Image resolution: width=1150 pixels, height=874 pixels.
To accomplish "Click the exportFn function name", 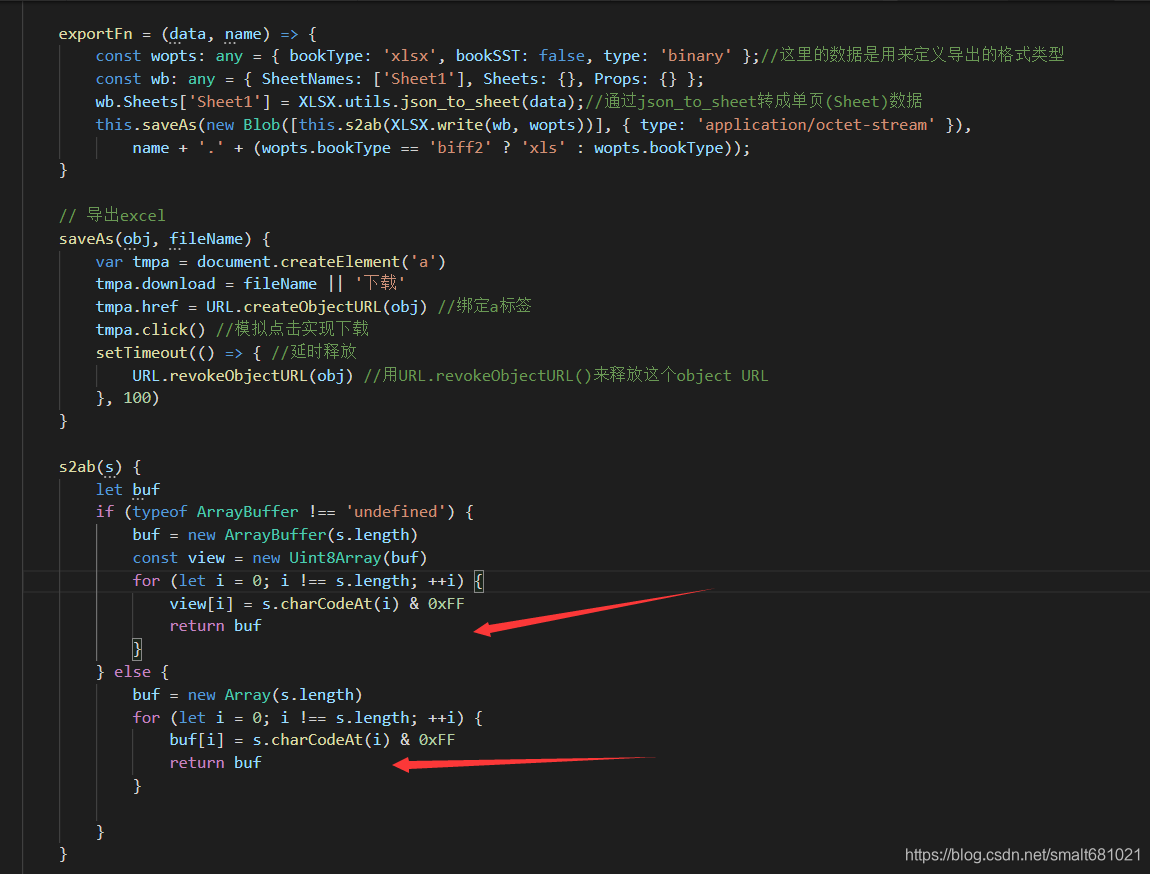I will [95, 34].
